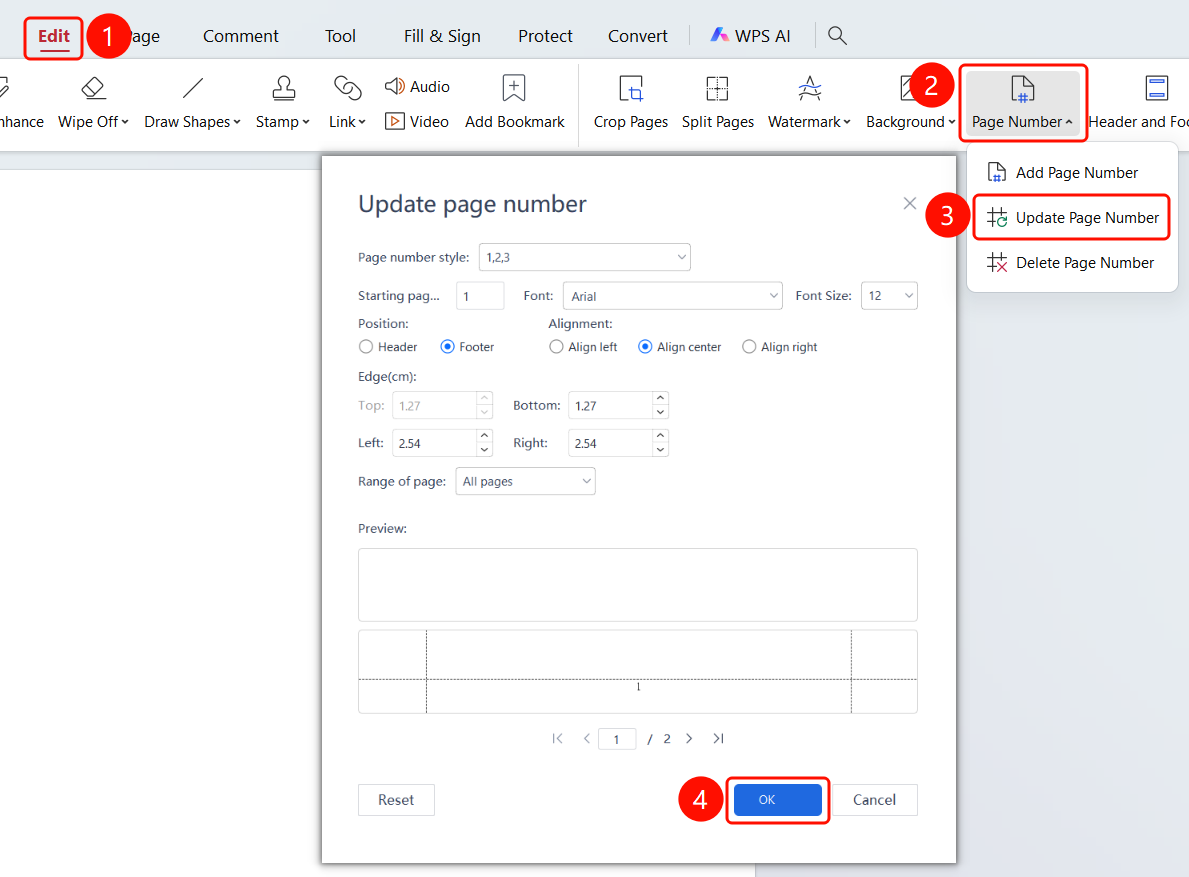Add Bookmark to the document
Image resolution: width=1189 pixels, height=877 pixels.
pos(514,102)
